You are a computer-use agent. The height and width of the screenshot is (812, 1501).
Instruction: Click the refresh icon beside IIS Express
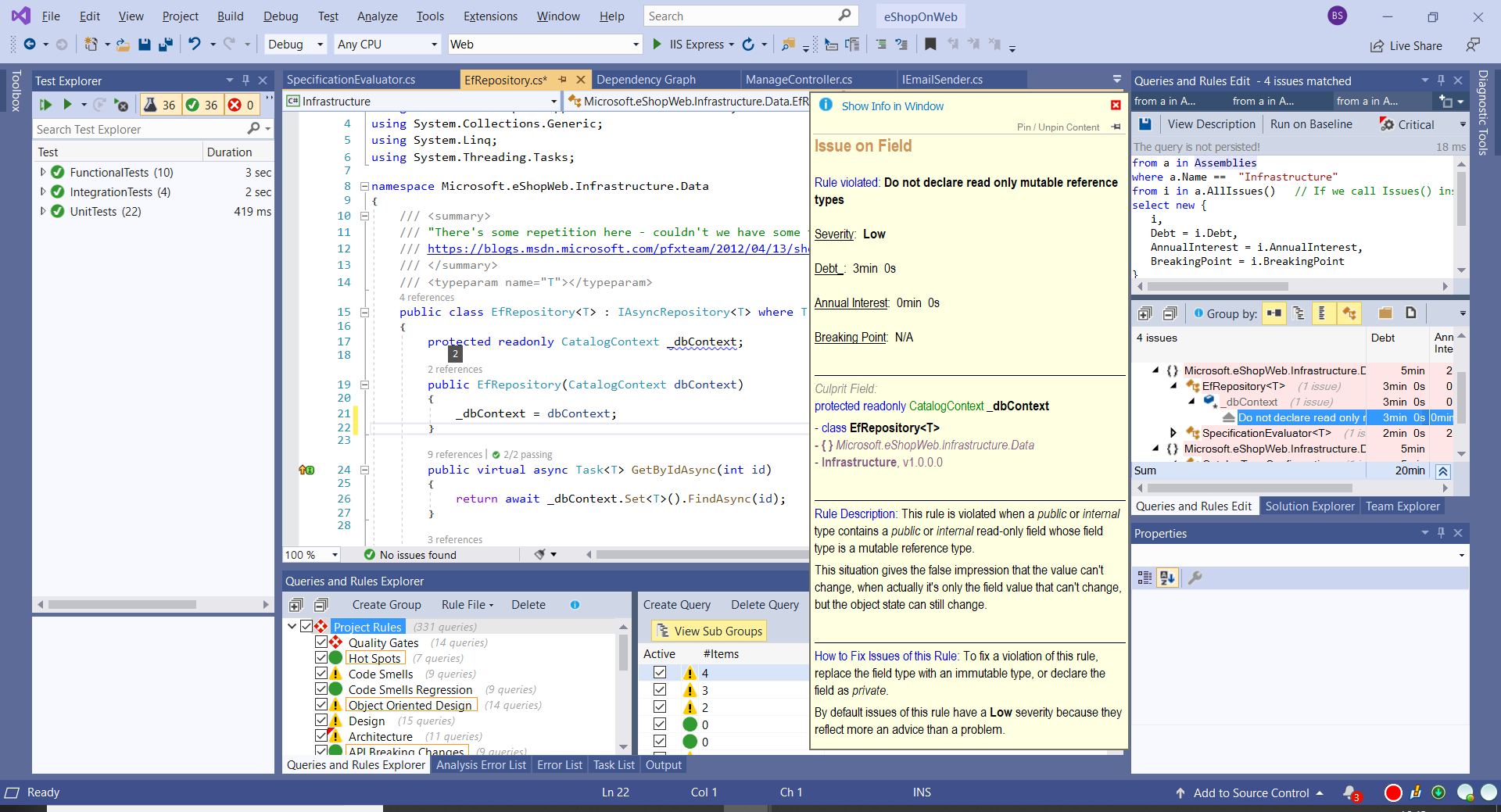coord(748,45)
